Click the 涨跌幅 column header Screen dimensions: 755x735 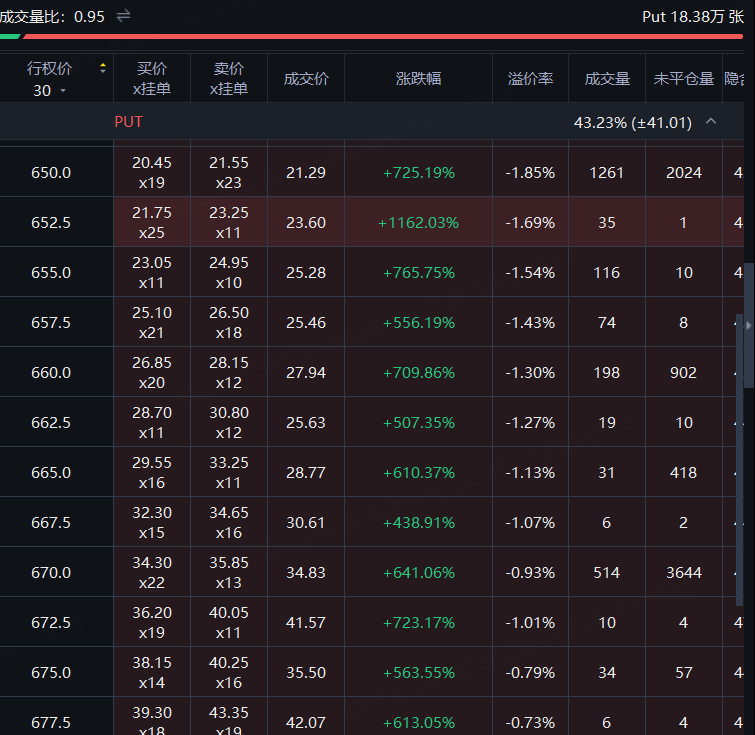[418, 79]
